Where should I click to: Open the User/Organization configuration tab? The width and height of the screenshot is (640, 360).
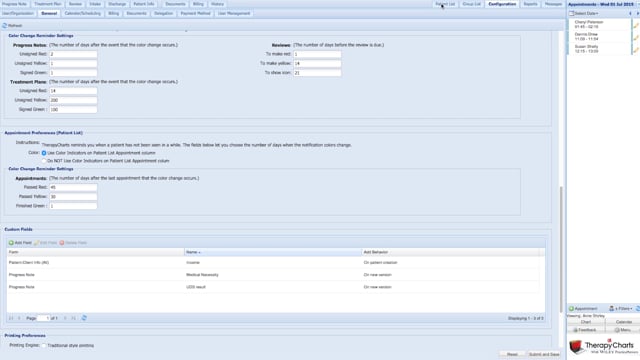[18, 13]
